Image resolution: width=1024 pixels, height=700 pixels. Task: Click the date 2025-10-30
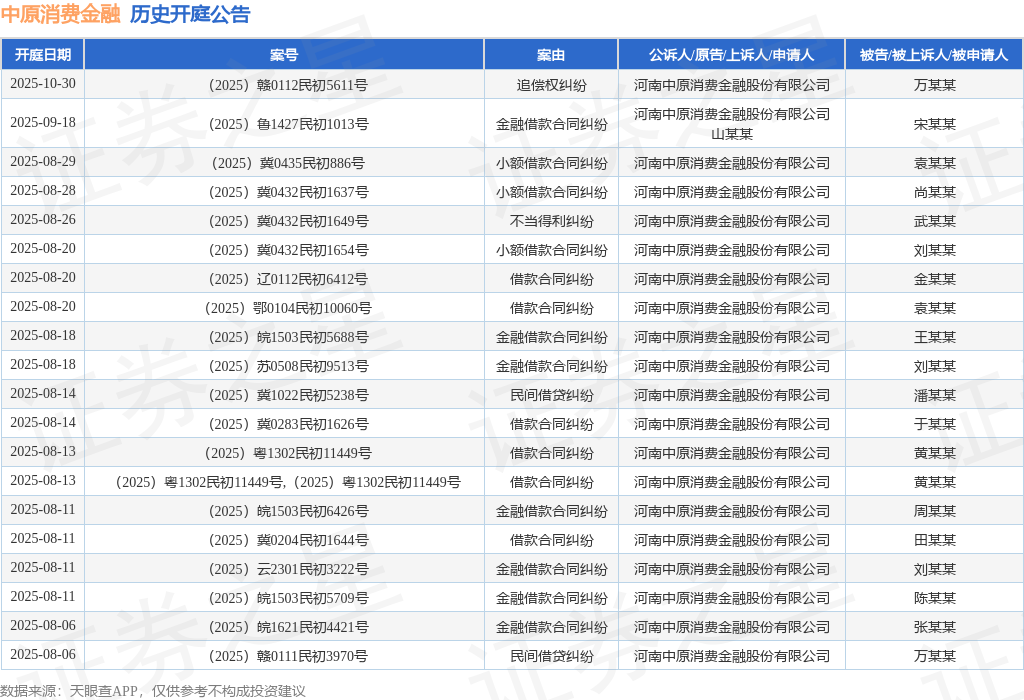coord(42,84)
